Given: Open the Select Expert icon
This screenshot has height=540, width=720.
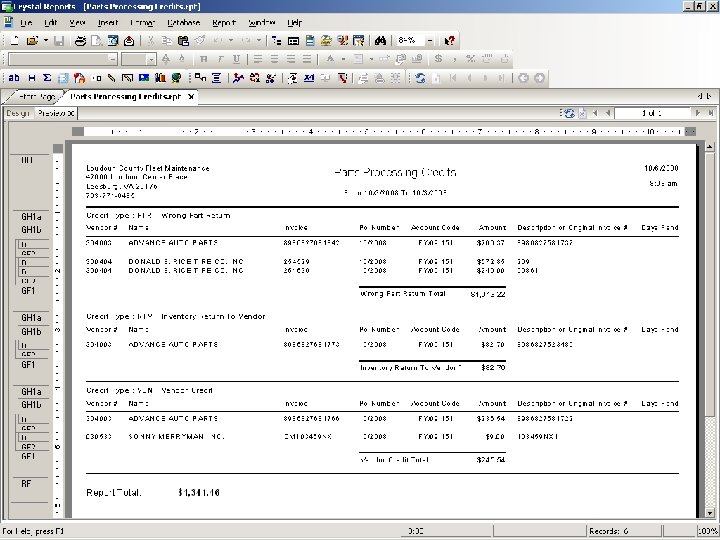Looking at the screenshot, I should coord(271,78).
